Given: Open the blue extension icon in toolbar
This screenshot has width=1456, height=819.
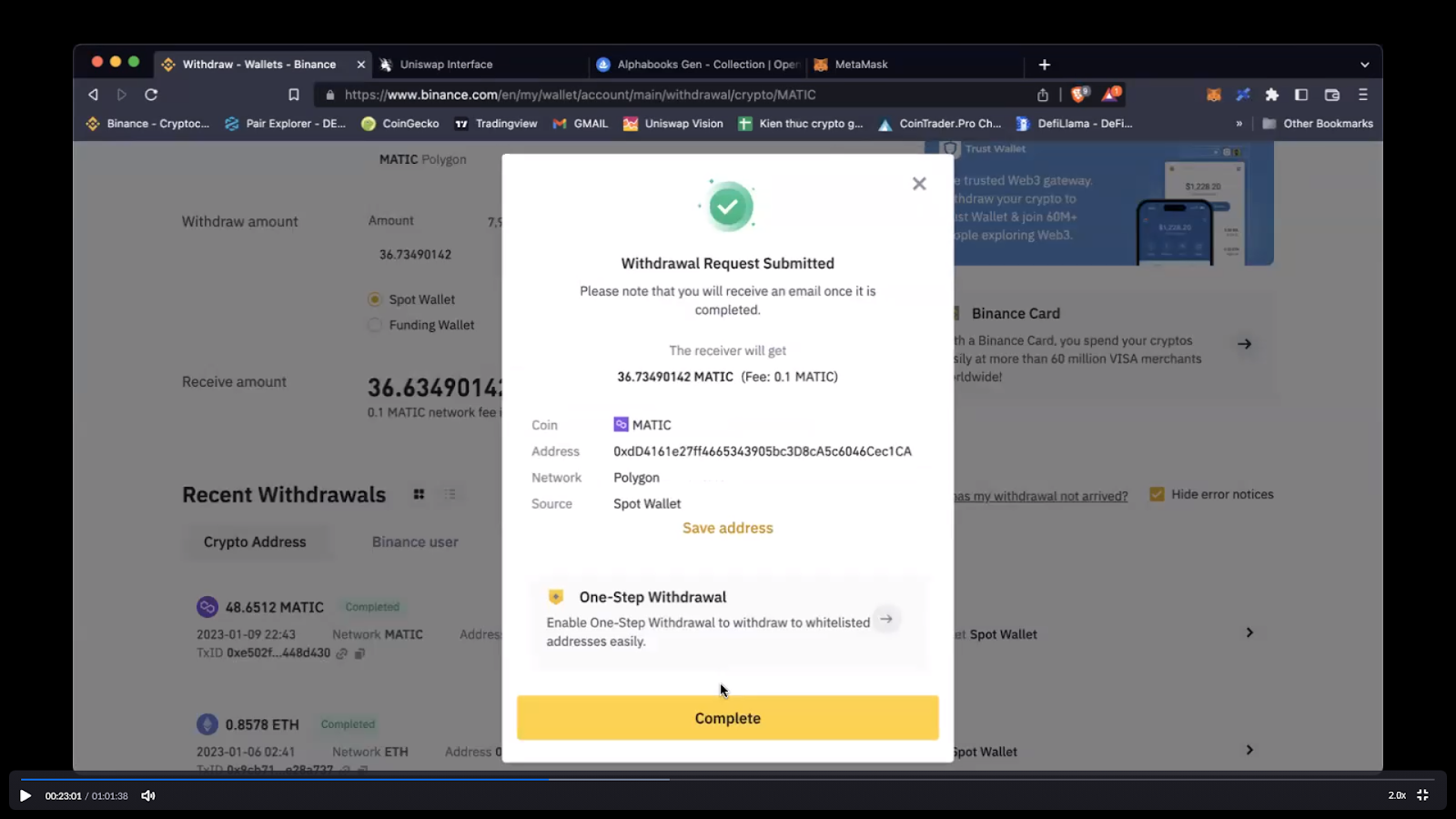Looking at the screenshot, I should [1243, 95].
